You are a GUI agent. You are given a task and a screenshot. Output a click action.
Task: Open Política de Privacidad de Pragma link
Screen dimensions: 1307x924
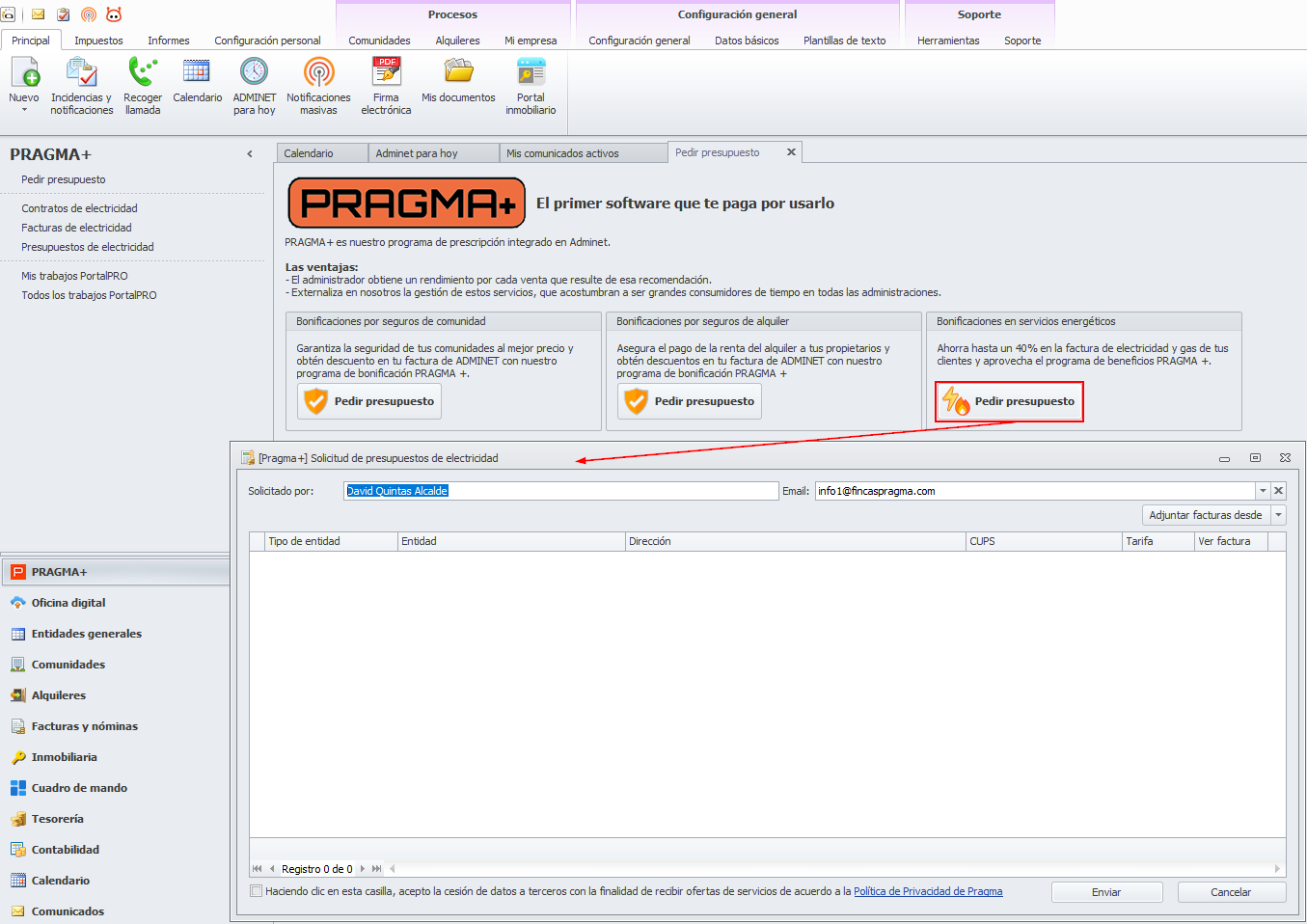pos(928,891)
